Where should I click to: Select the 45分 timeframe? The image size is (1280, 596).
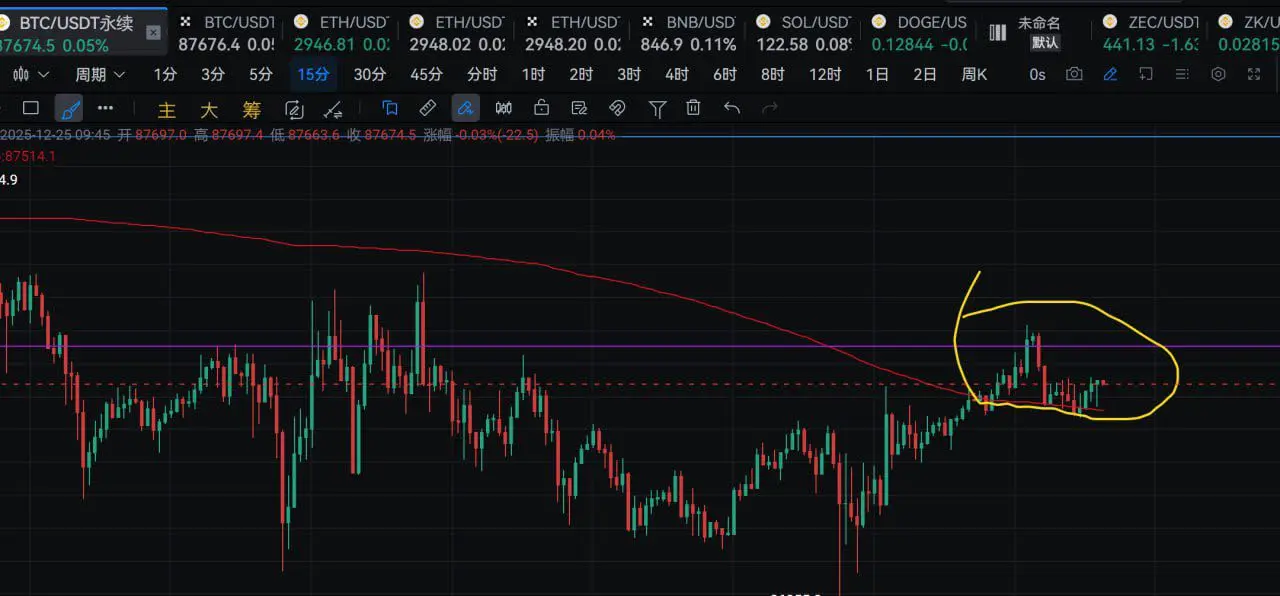point(426,75)
